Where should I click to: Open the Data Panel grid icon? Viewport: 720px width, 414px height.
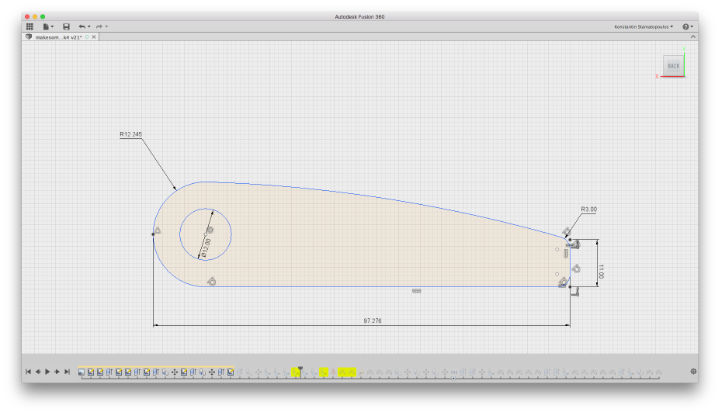click(x=29, y=27)
